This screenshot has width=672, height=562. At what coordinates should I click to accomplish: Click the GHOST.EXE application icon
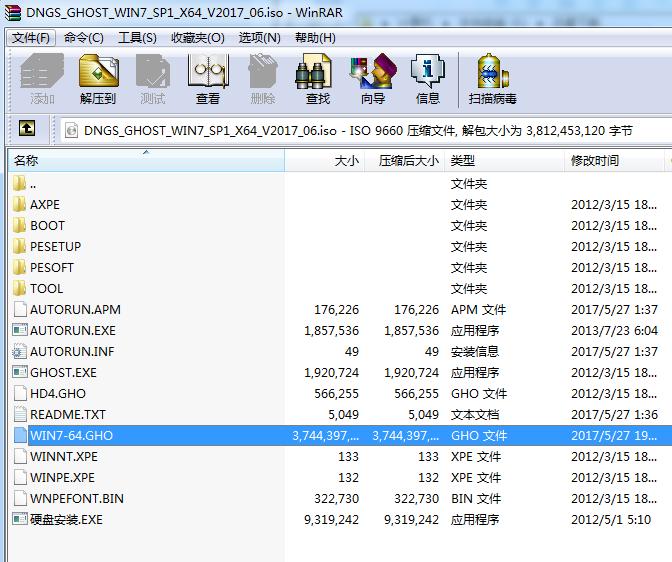tap(20, 372)
